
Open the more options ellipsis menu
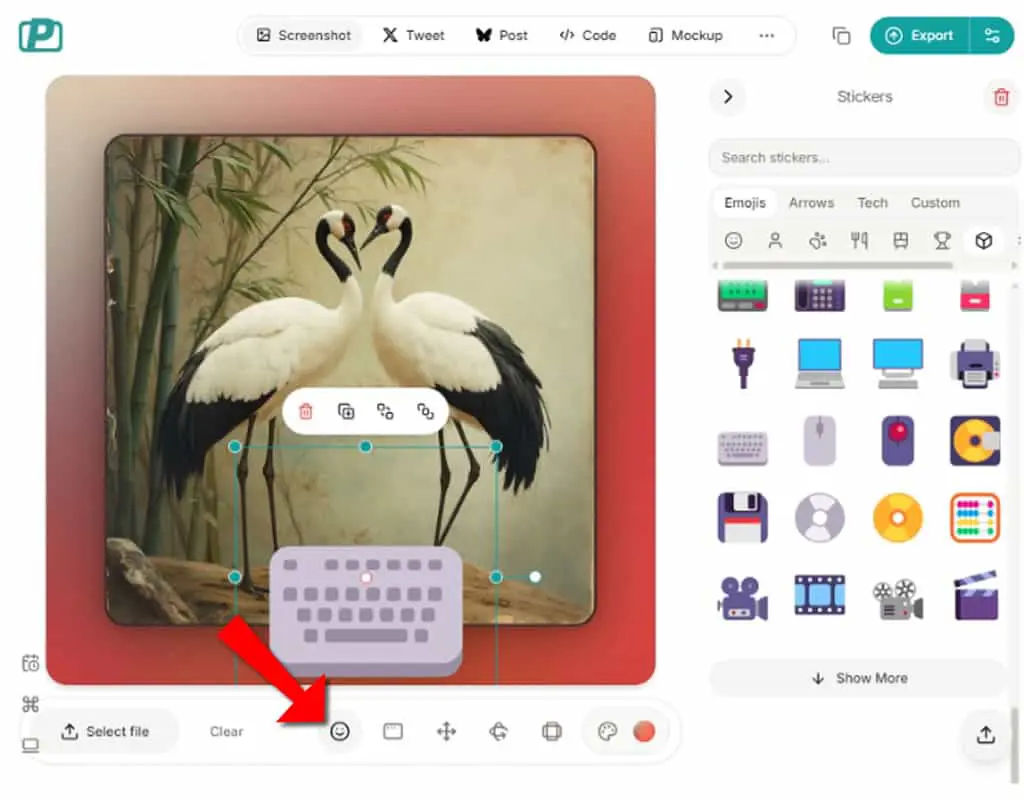(x=767, y=35)
